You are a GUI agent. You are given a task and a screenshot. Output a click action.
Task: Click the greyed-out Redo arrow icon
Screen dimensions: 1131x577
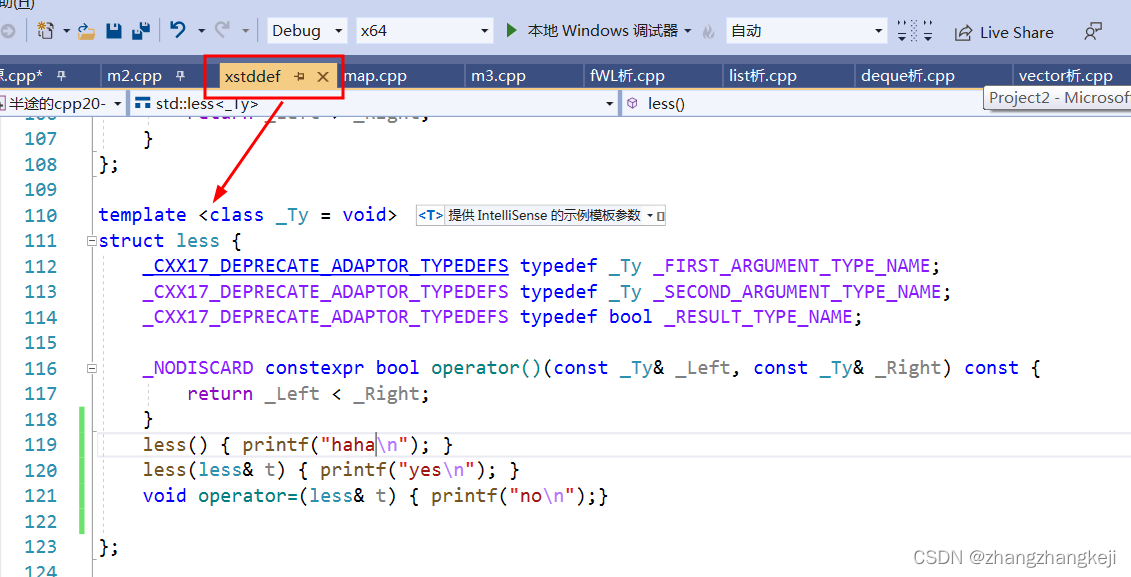(222, 30)
